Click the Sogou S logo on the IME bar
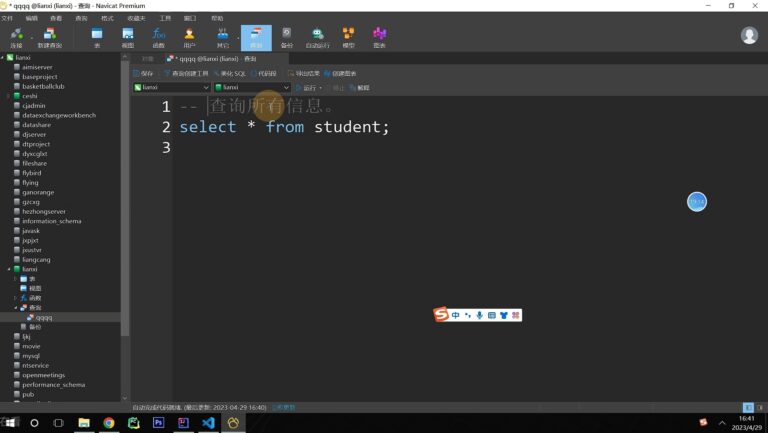This screenshot has width=768, height=433. click(441, 314)
